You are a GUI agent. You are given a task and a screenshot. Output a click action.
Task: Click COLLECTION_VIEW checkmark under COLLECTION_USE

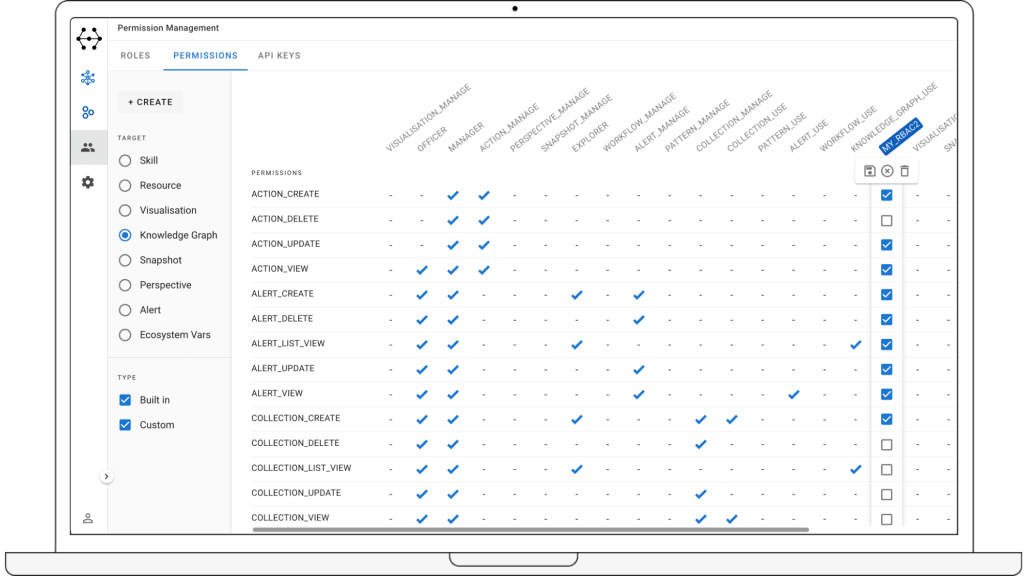point(731,519)
